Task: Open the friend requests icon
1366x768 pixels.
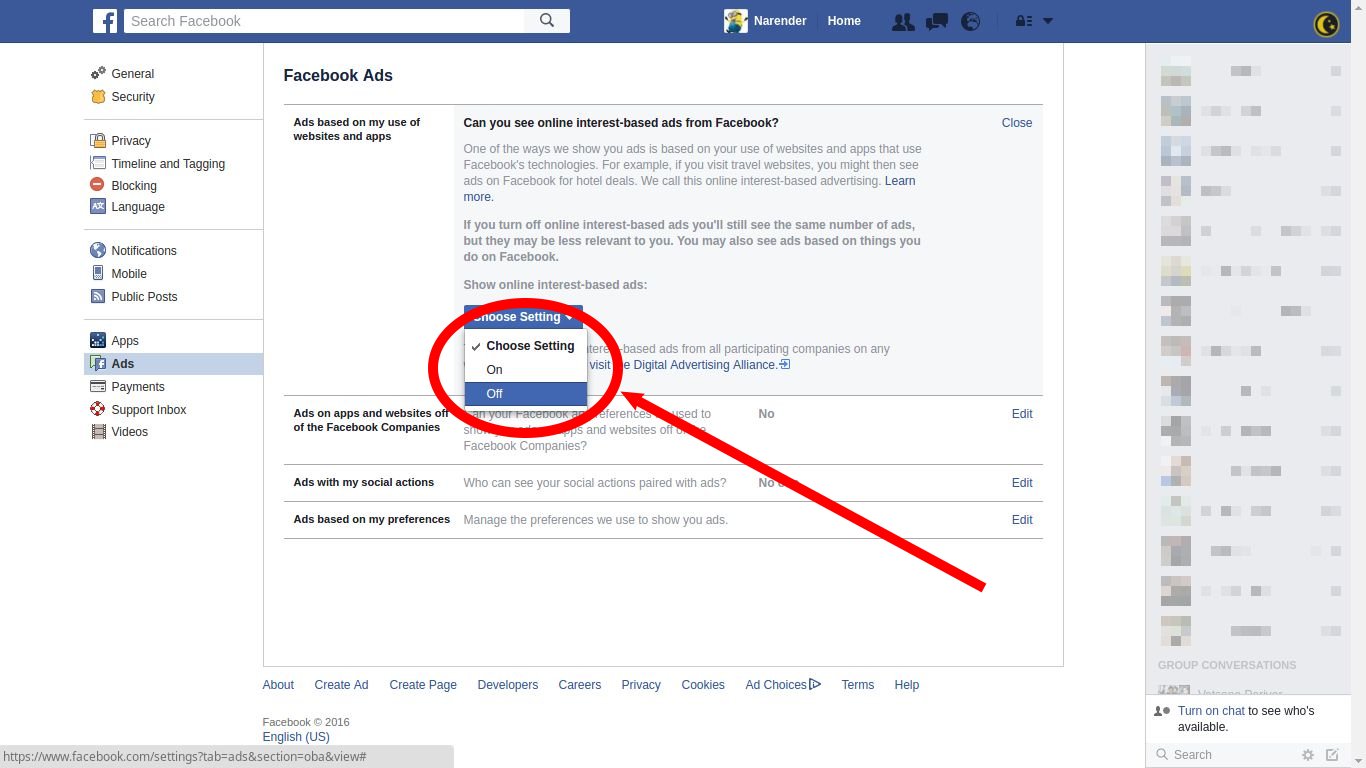Action: coord(903,21)
